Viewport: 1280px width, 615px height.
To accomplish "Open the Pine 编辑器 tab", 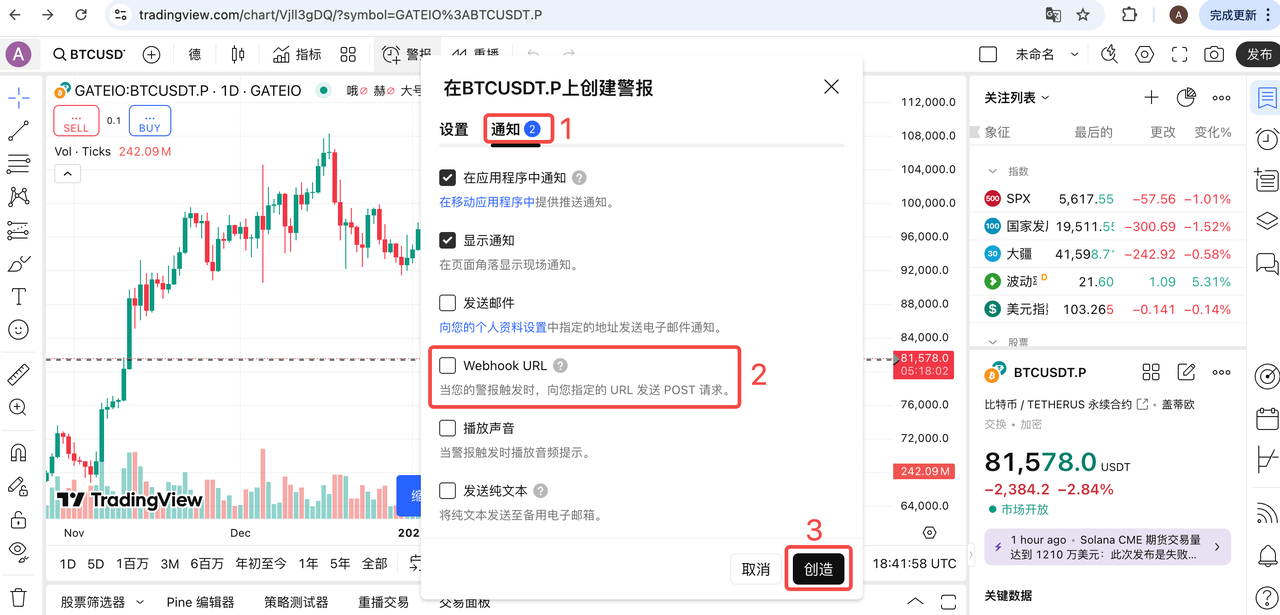I will (200, 602).
